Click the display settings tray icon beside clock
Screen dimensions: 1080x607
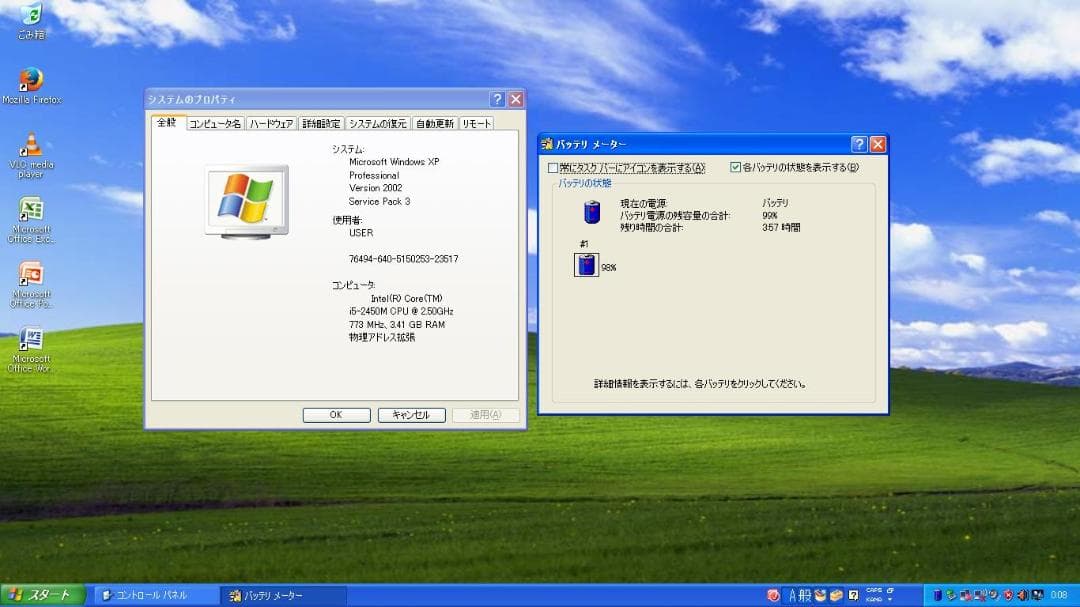click(1038, 595)
